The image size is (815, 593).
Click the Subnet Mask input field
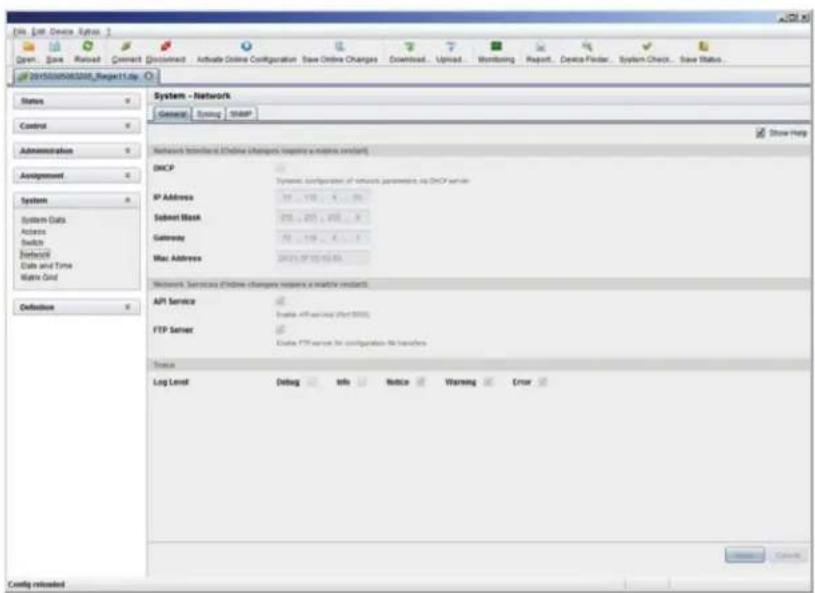coord(322,217)
